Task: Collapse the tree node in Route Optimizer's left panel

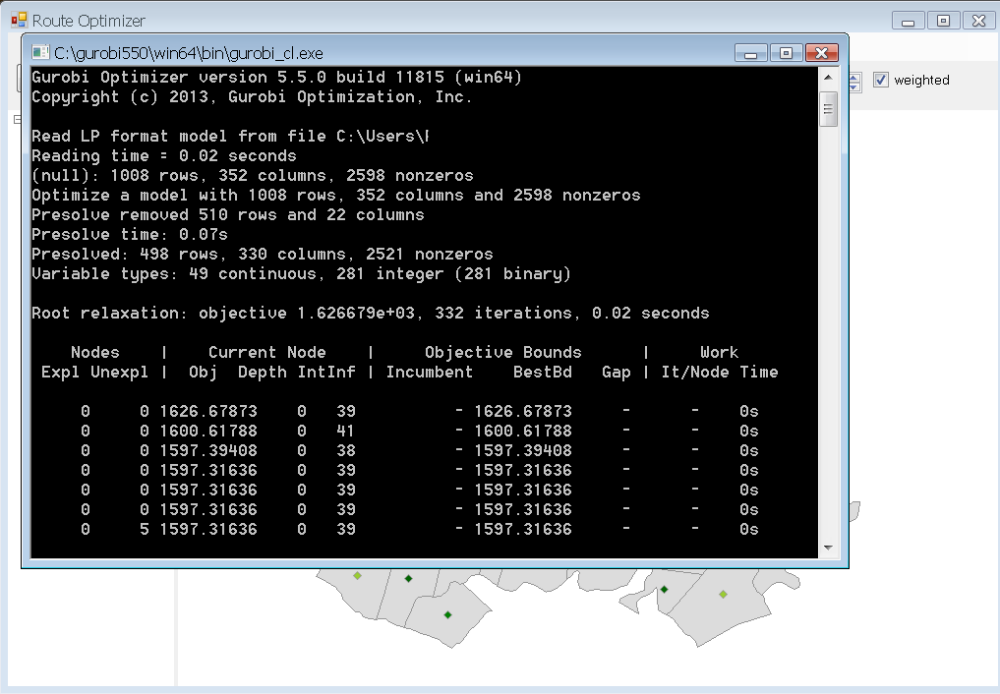Action: click(x=17, y=119)
